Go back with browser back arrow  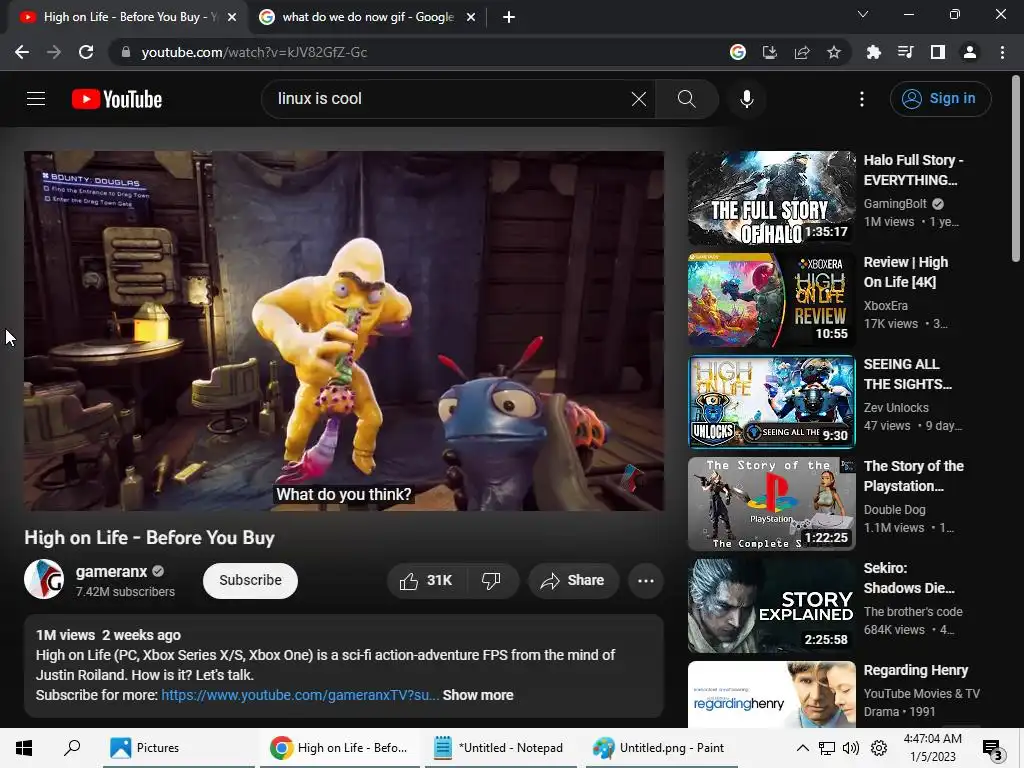click(22, 52)
